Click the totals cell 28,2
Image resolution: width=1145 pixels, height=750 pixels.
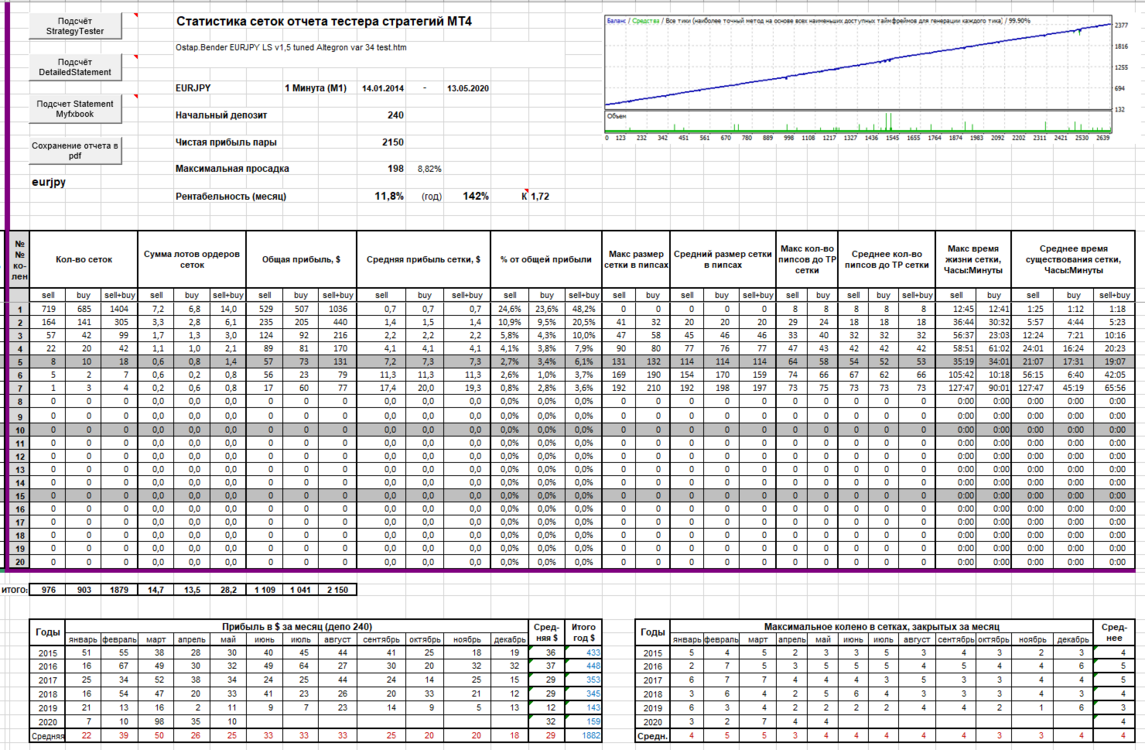228,589
